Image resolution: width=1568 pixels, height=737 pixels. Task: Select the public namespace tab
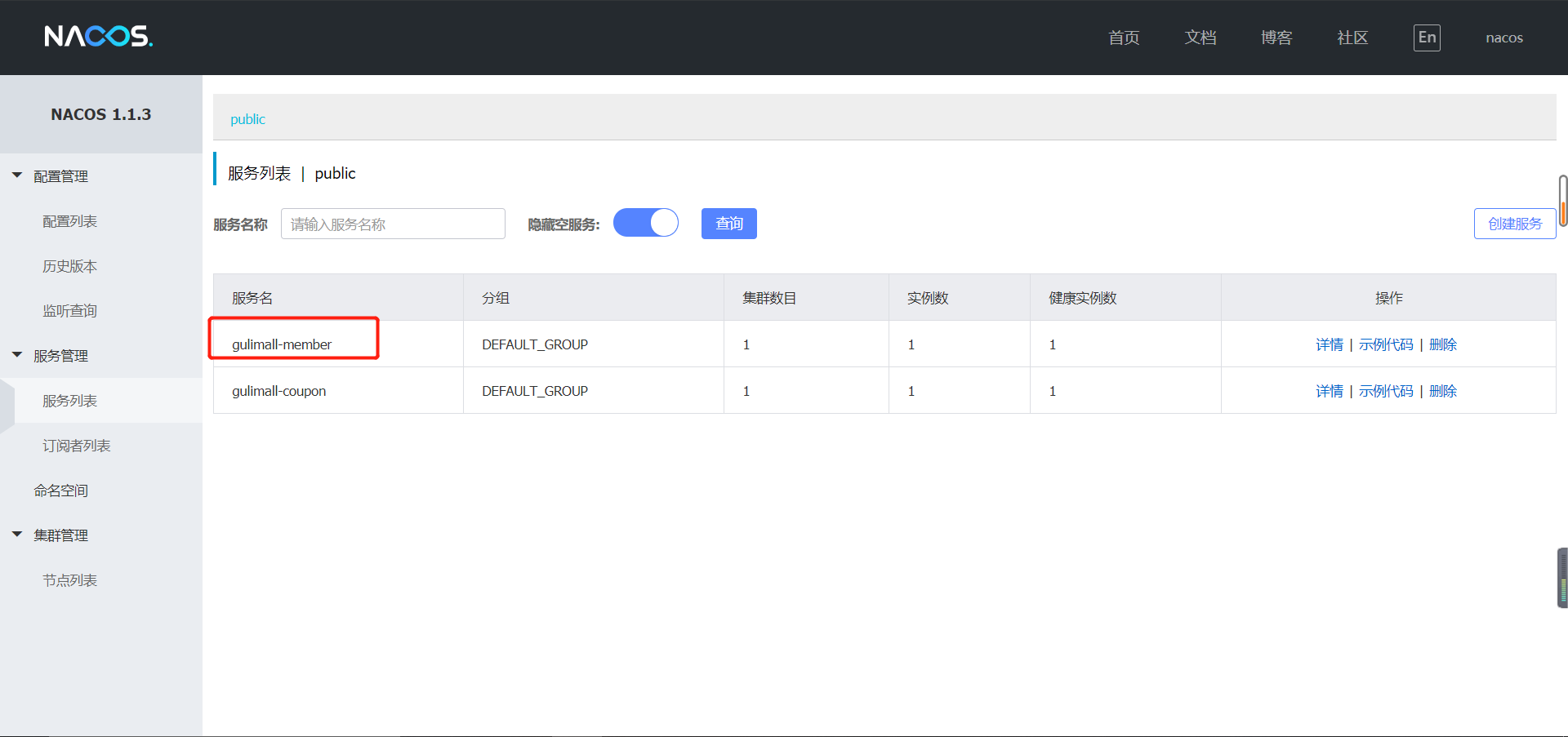point(247,119)
